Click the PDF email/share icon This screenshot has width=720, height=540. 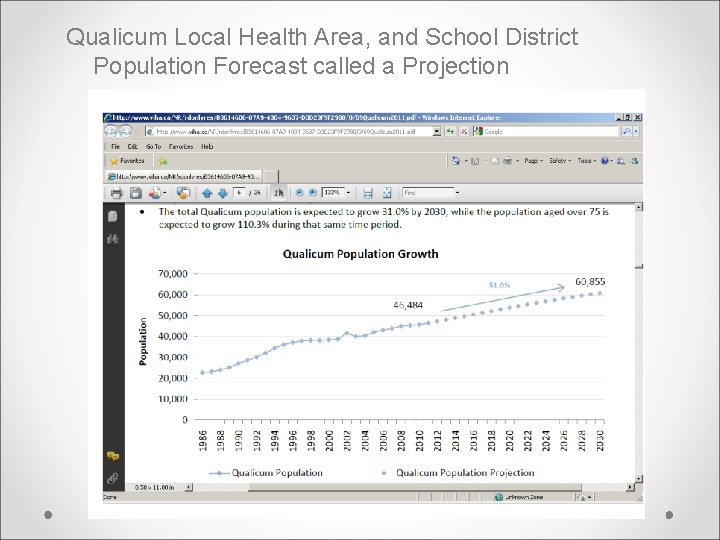point(155,193)
